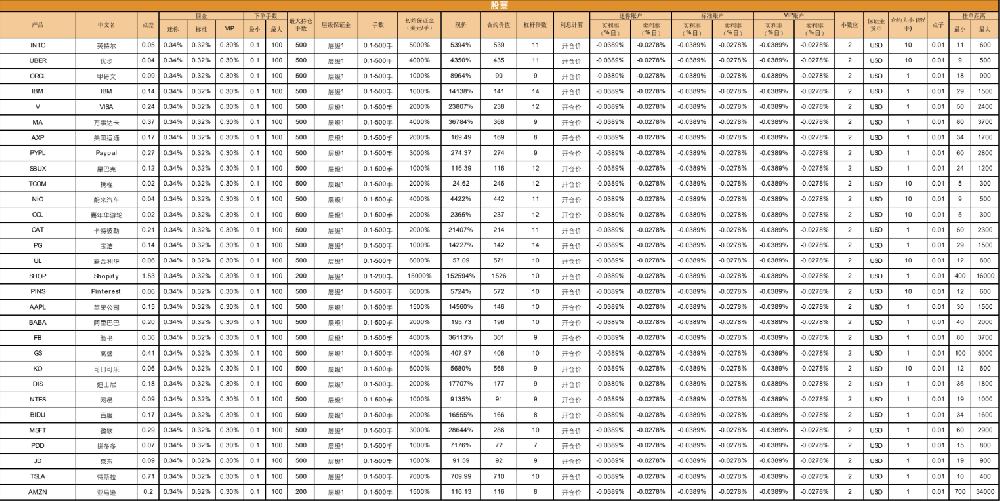The width and height of the screenshot is (1000, 501).
Task: Select the INTC product cell
Action: pyautogui.click(x=37, y=46)
